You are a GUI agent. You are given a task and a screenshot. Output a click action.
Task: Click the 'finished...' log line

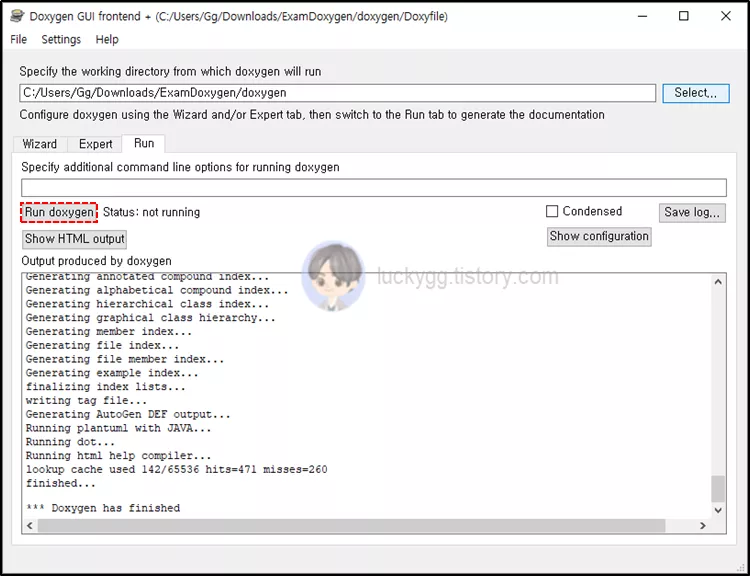61,483
